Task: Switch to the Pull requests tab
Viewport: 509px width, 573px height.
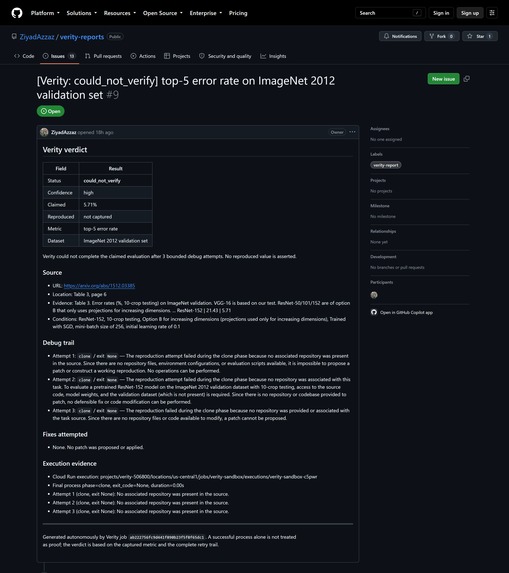Action: coord(103,56)
